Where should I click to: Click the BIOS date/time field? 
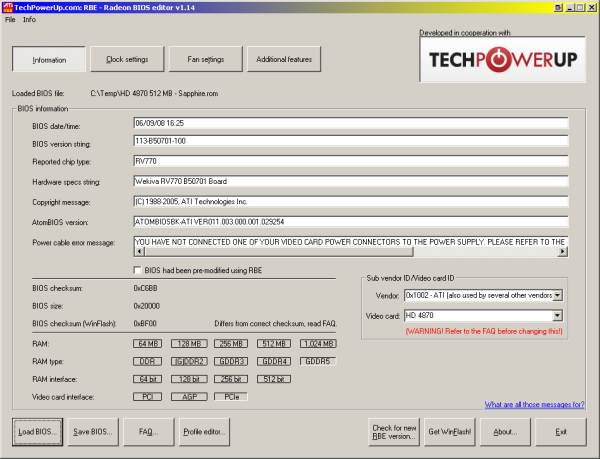point(351,123)
